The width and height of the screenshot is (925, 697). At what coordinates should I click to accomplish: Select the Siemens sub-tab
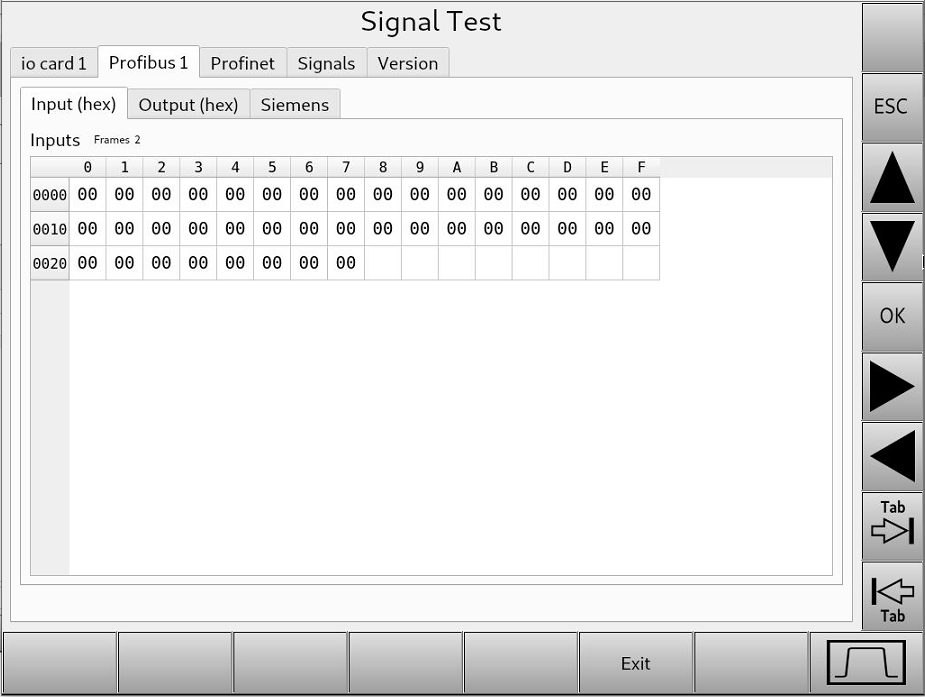tap(294, 104)
